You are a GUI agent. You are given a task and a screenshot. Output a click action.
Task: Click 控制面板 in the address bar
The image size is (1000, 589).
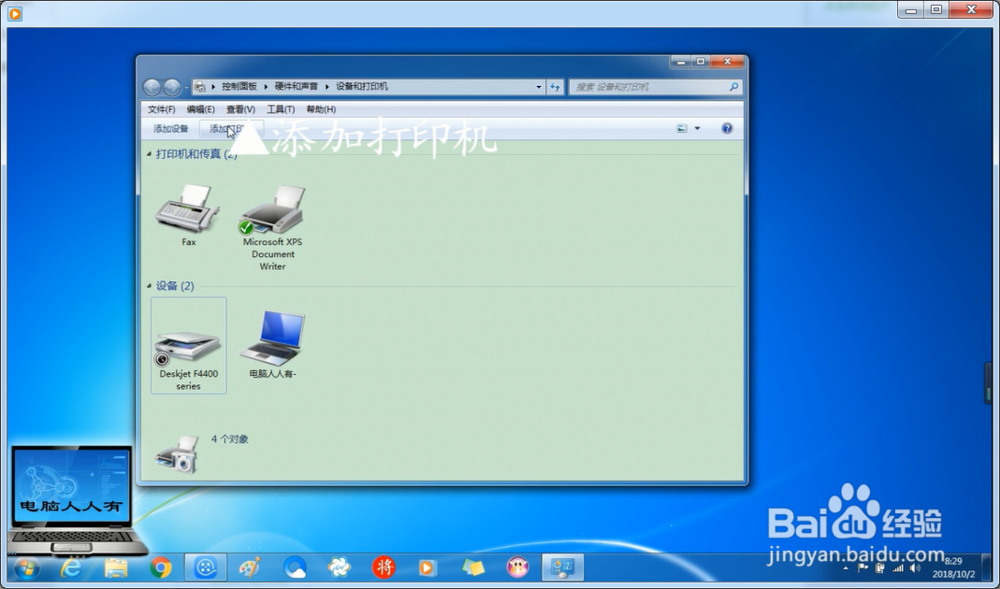pos(239,86)
